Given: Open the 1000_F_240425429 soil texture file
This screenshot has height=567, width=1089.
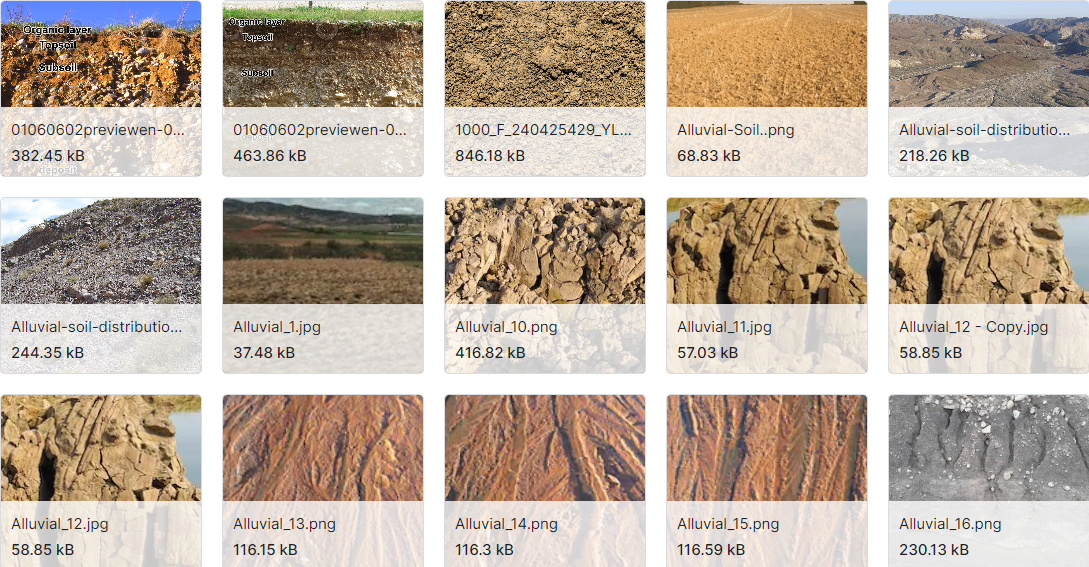Looking at the screenshot, I should [545, 88].
